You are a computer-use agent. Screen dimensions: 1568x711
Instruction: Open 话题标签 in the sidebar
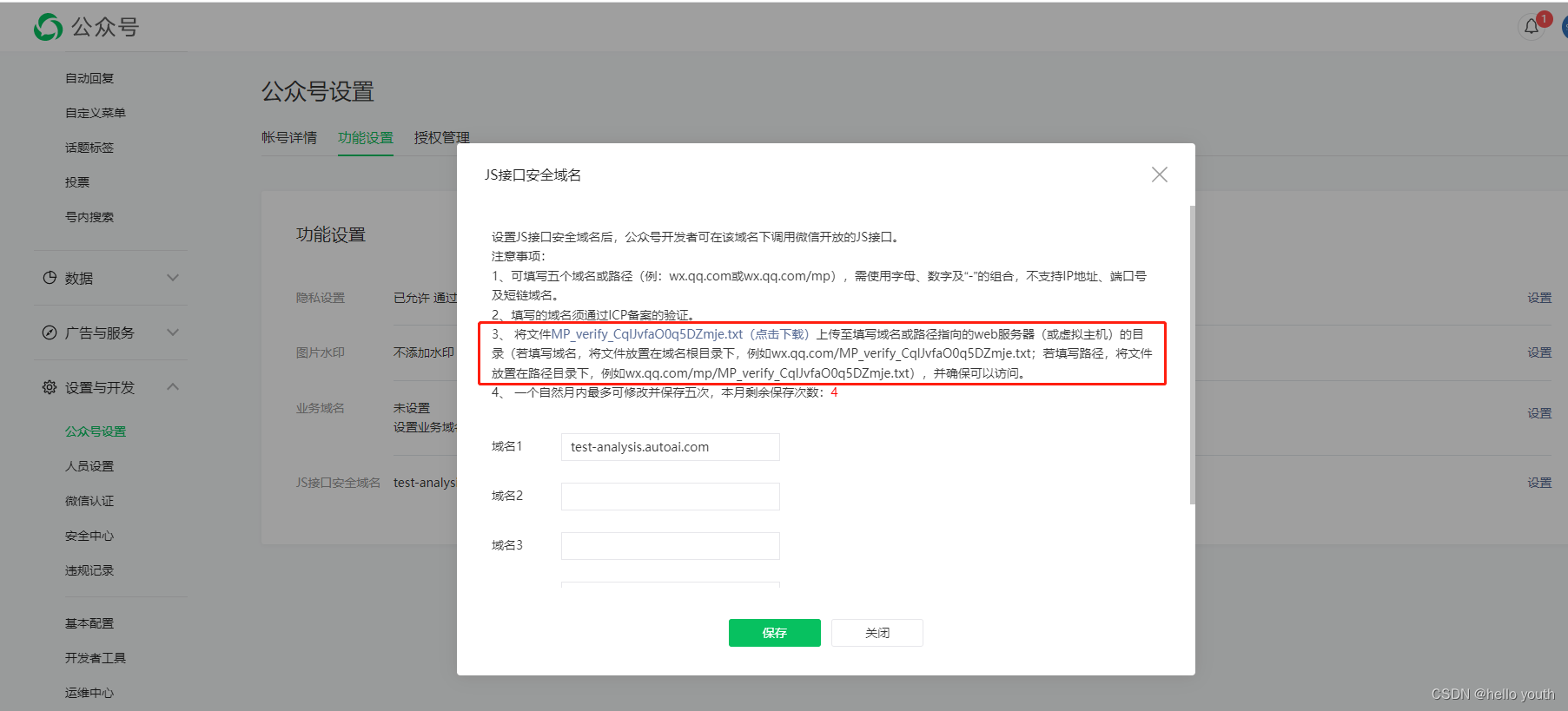tap(89, 148)
